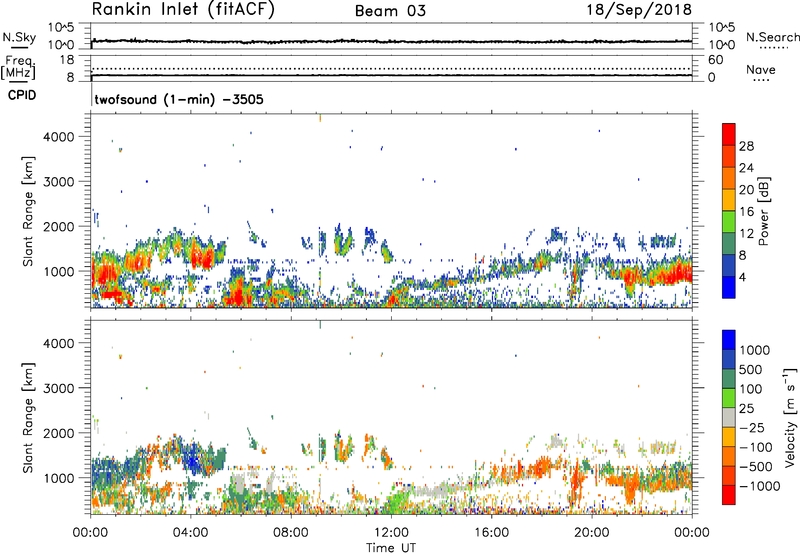Select the 'Freq. [MHz]' axis label

click(19, 67)
